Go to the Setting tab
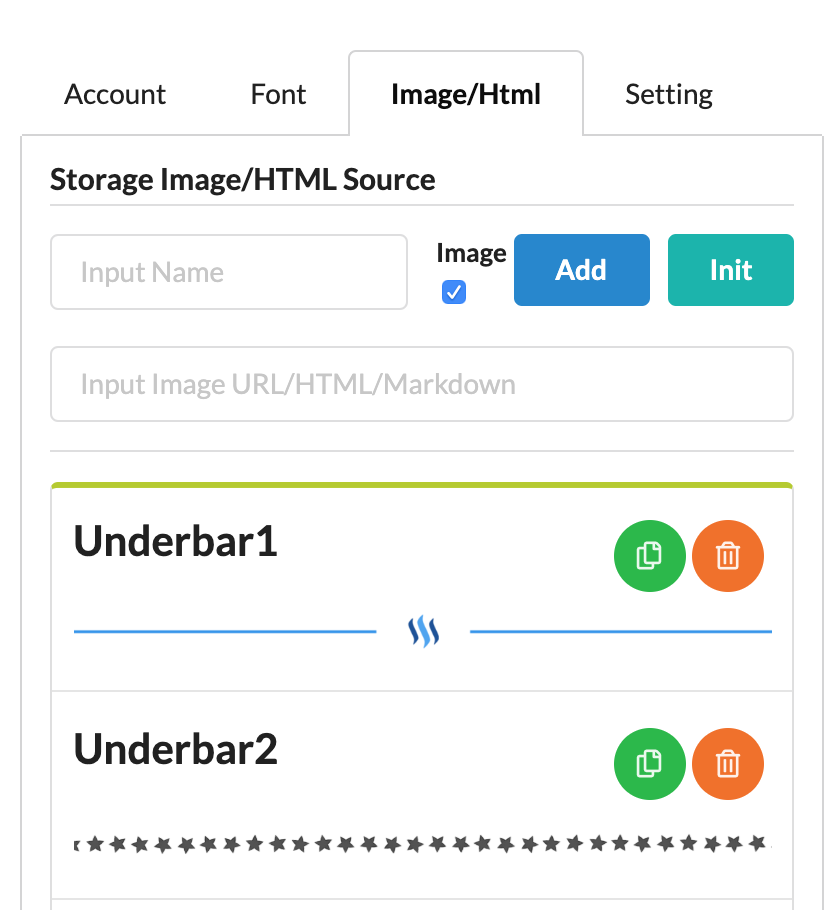Image resolution: width=838 pixels, height=910 pixels. 669,95
